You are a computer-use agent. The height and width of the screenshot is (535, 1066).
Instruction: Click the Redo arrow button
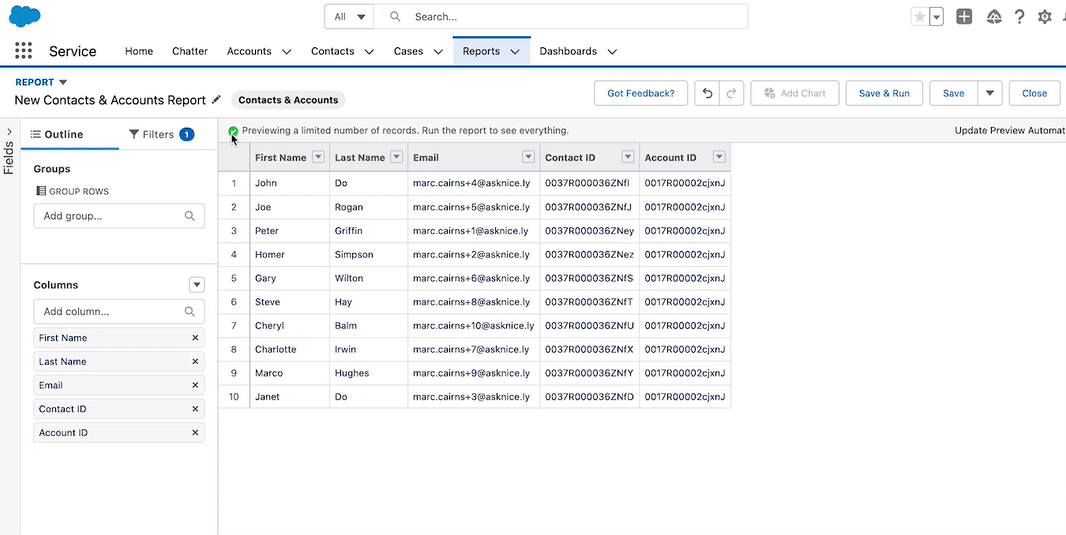click(732, 93)
